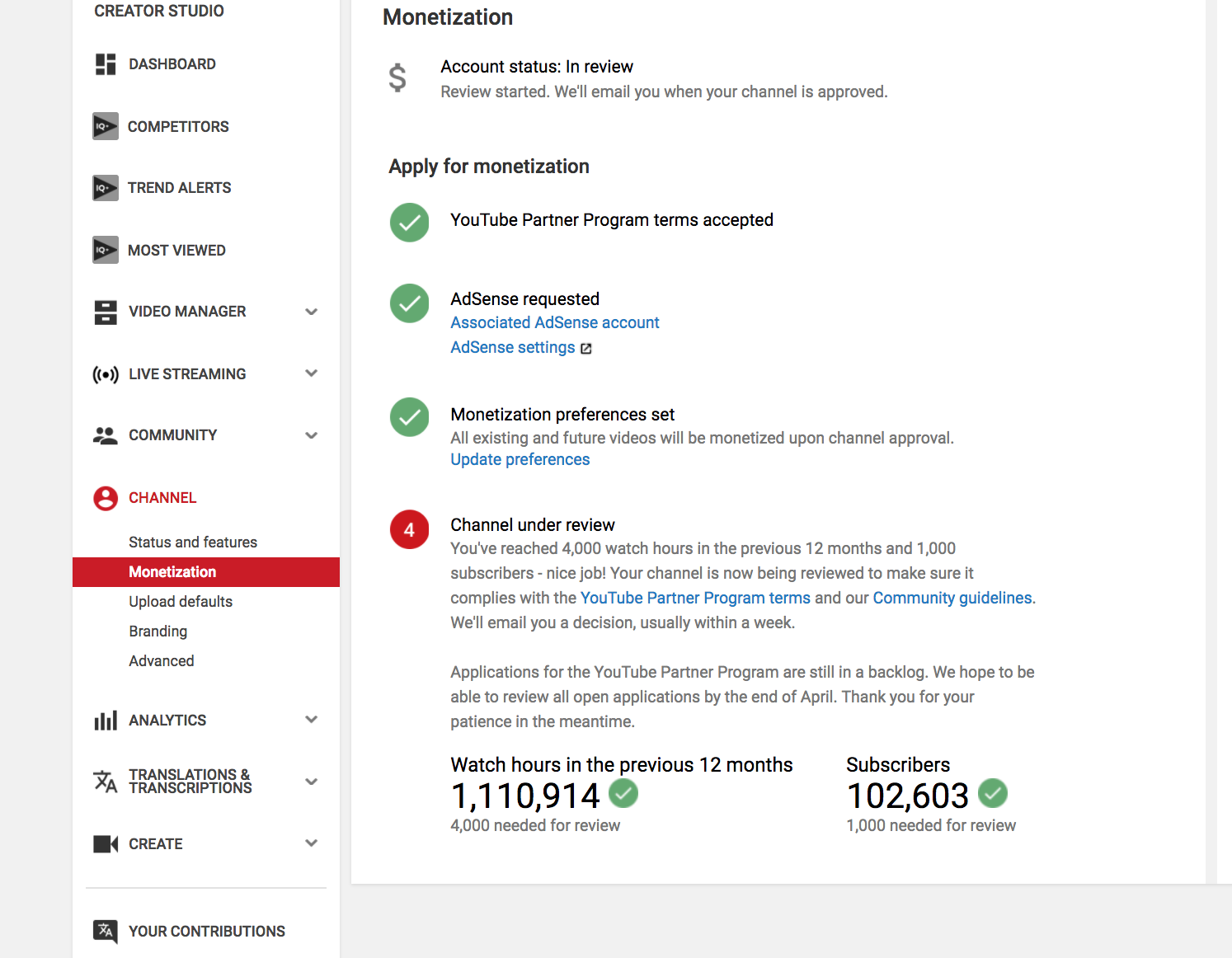The width and height of the screenshot is (1232, 958).
Task: Open Upload defaults settings
Action: tap(181, 602)
